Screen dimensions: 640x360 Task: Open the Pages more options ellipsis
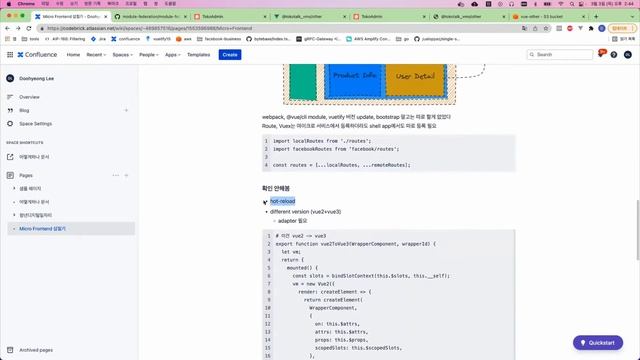(116, 176)
